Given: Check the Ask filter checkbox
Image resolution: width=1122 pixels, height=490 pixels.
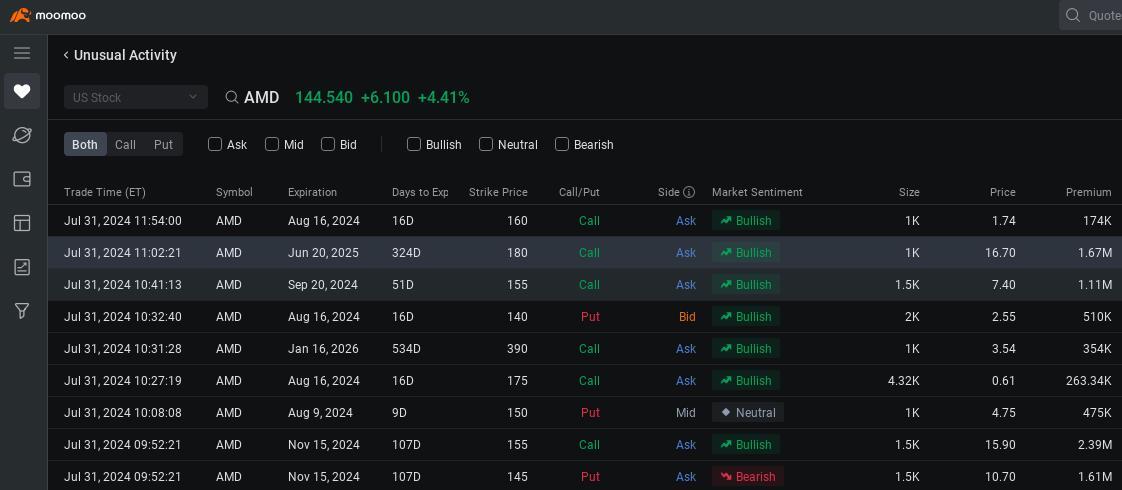Looking at the screenshot, I should (215, 144).
